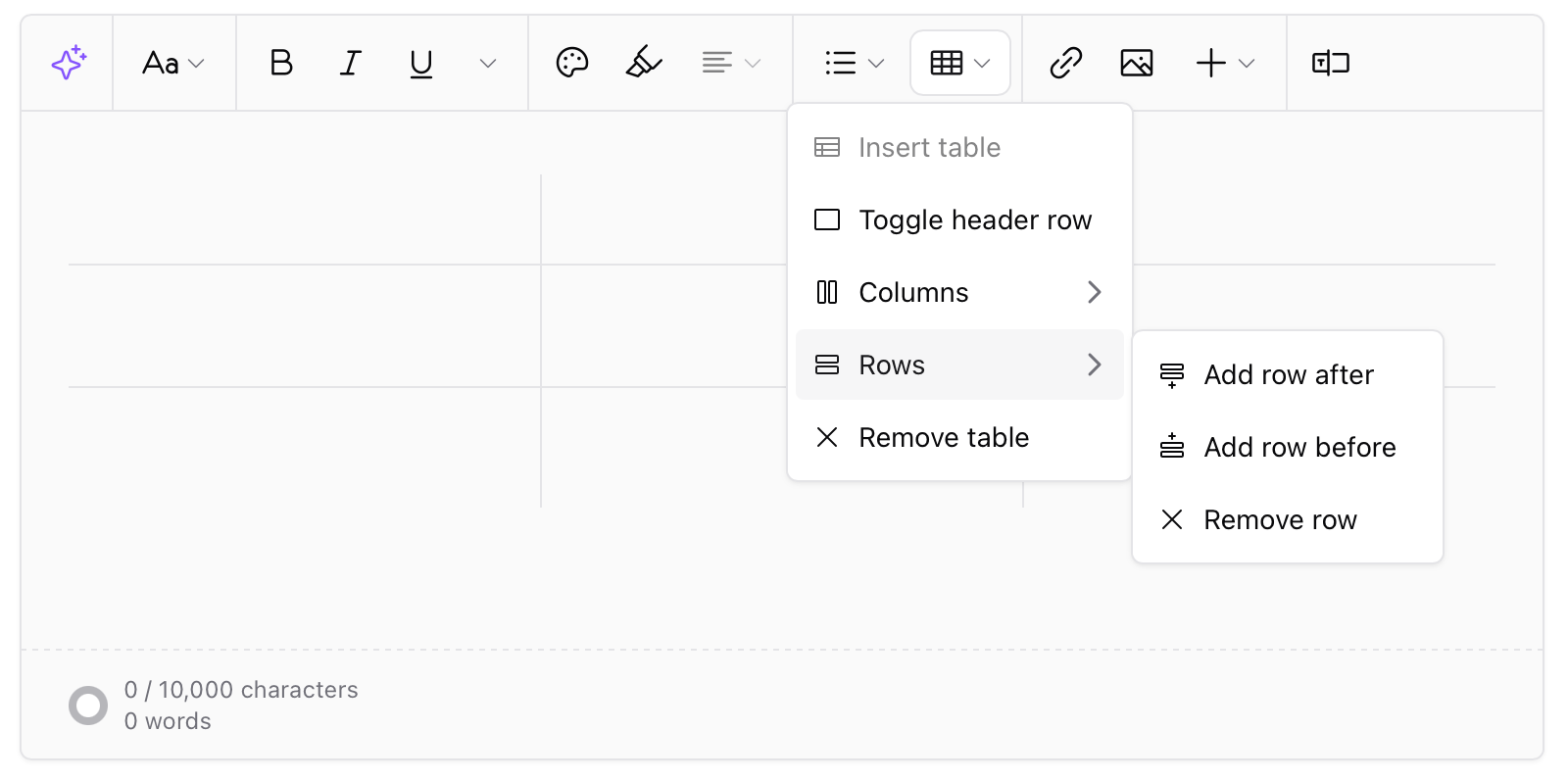This screenshot has width=1568, height=780.
Task: Click the plus insert dropdown
Action: tap(1223, 63)
